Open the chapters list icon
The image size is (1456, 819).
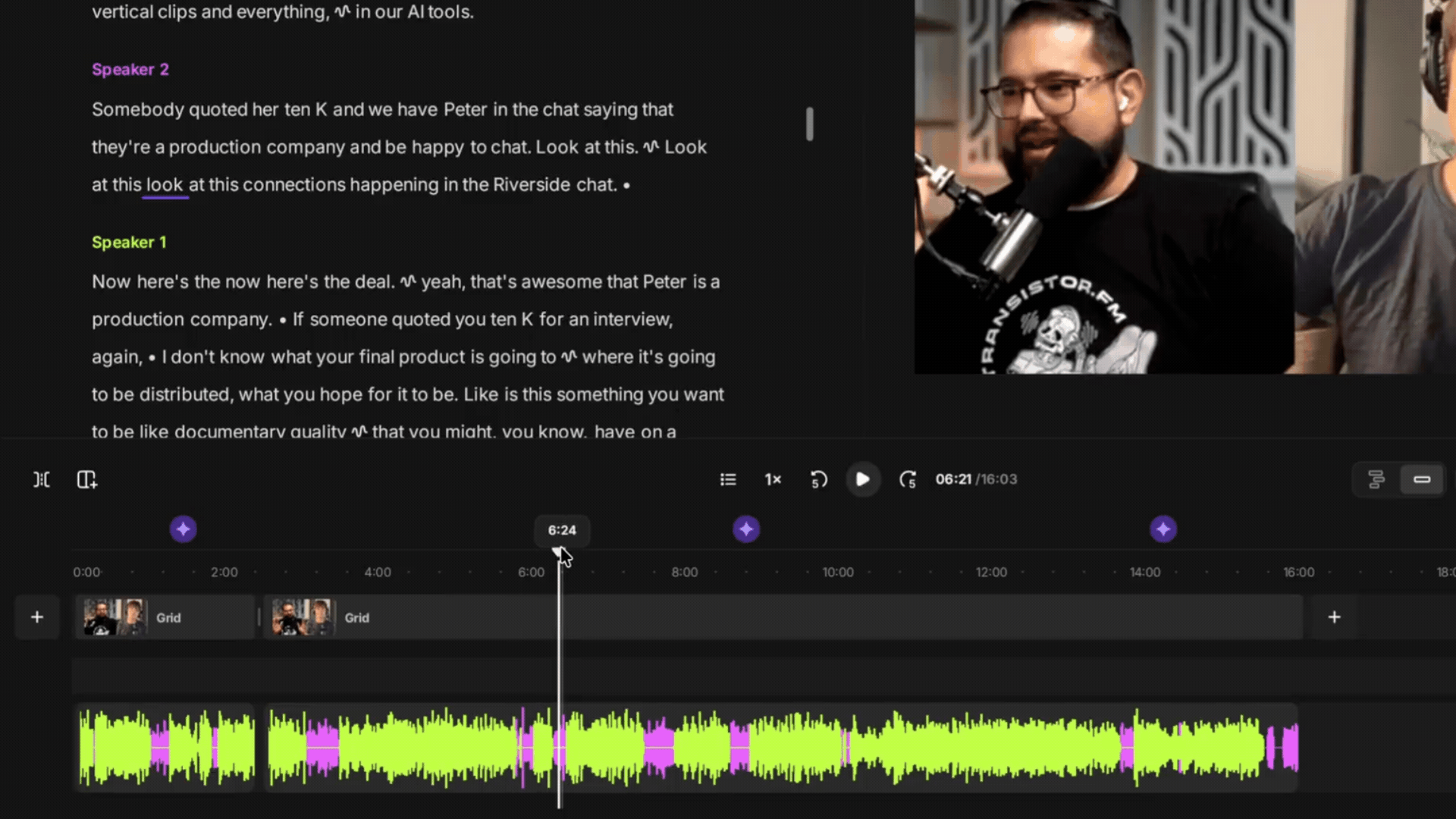coord(728,479)
